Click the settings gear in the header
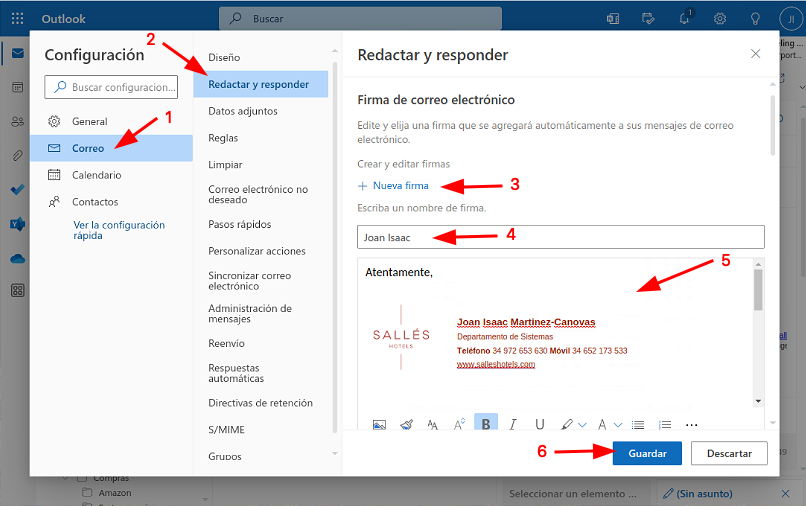Screen dimensions: 806x506 point(719,18)
